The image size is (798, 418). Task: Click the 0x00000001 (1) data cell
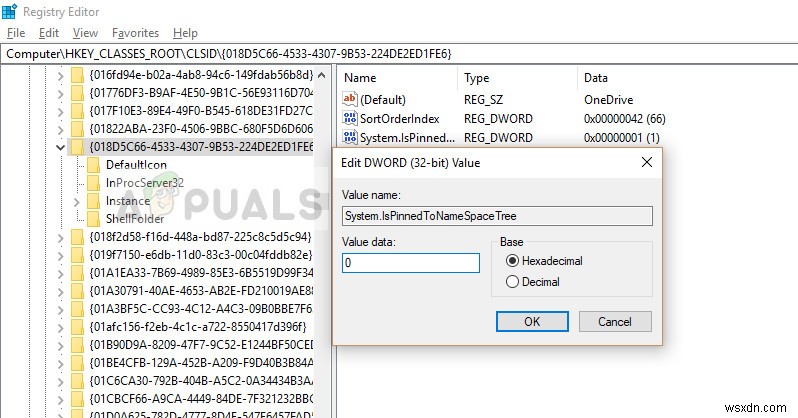tap(621, 137)
